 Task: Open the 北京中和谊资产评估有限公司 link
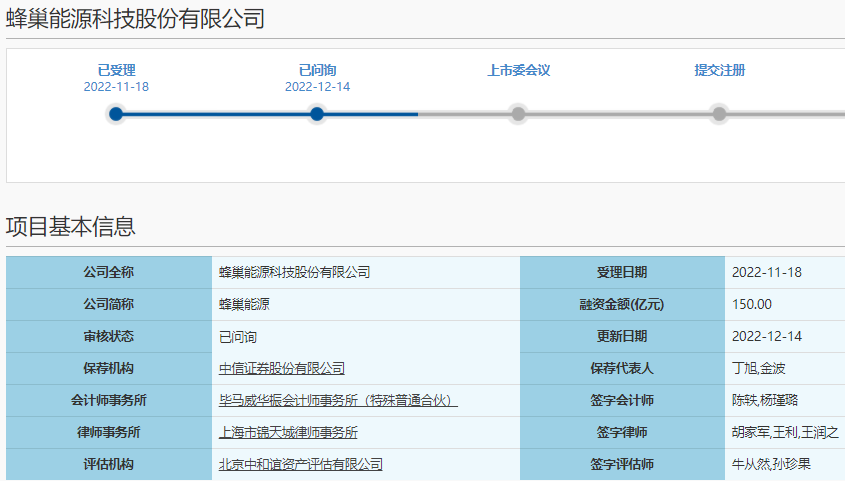(x=301, y=464)
